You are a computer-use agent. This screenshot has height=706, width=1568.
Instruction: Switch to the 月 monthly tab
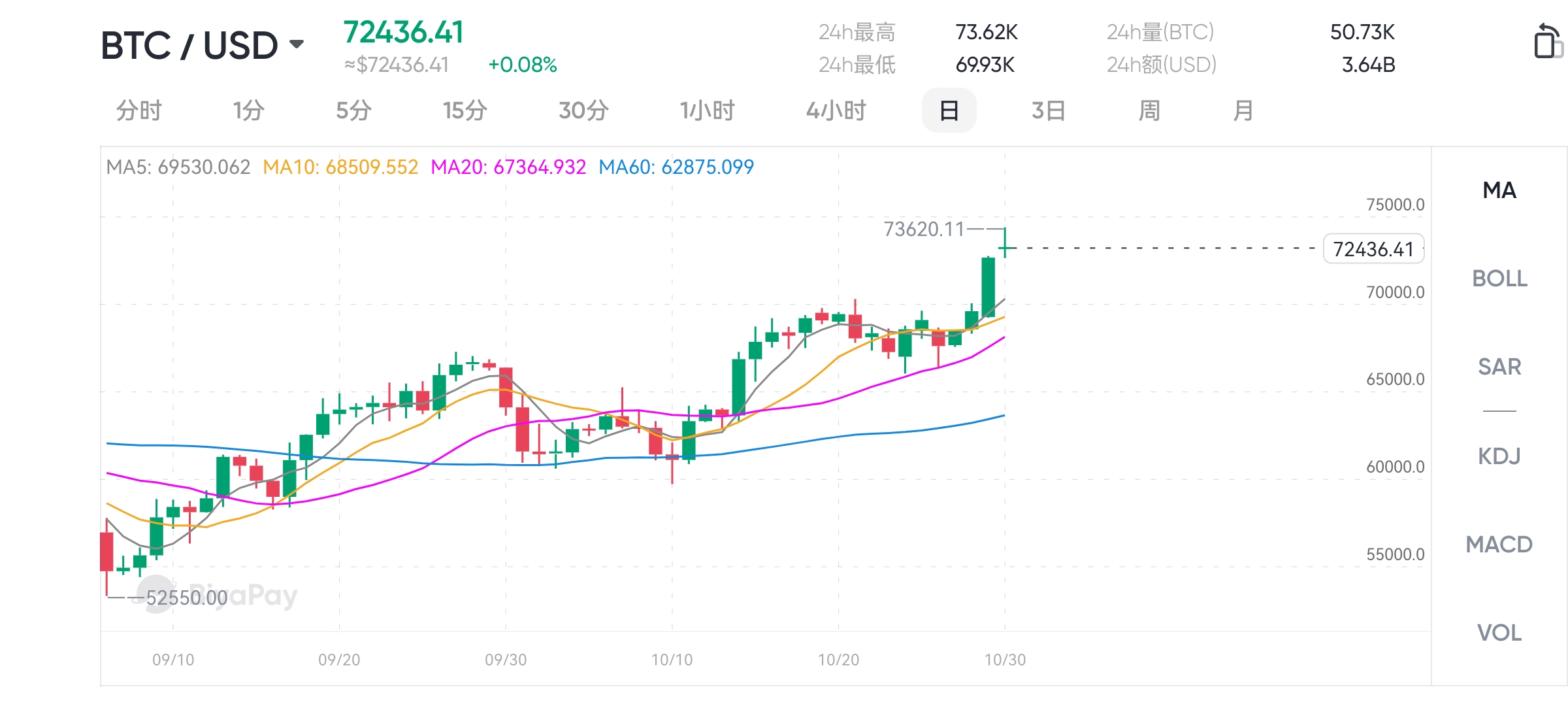point(1243,110)
